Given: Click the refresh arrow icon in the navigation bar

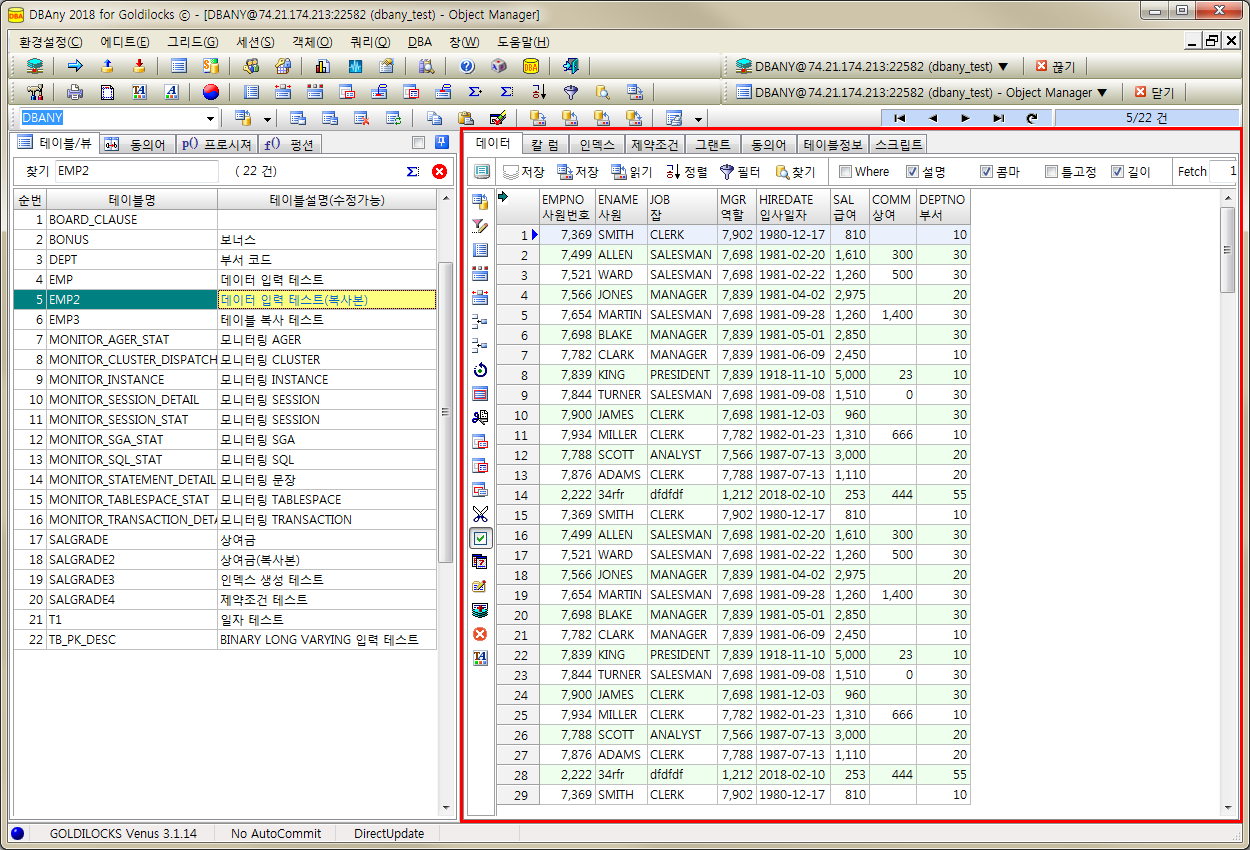Looking at the screenshot, I should (x=1032, y=118).
